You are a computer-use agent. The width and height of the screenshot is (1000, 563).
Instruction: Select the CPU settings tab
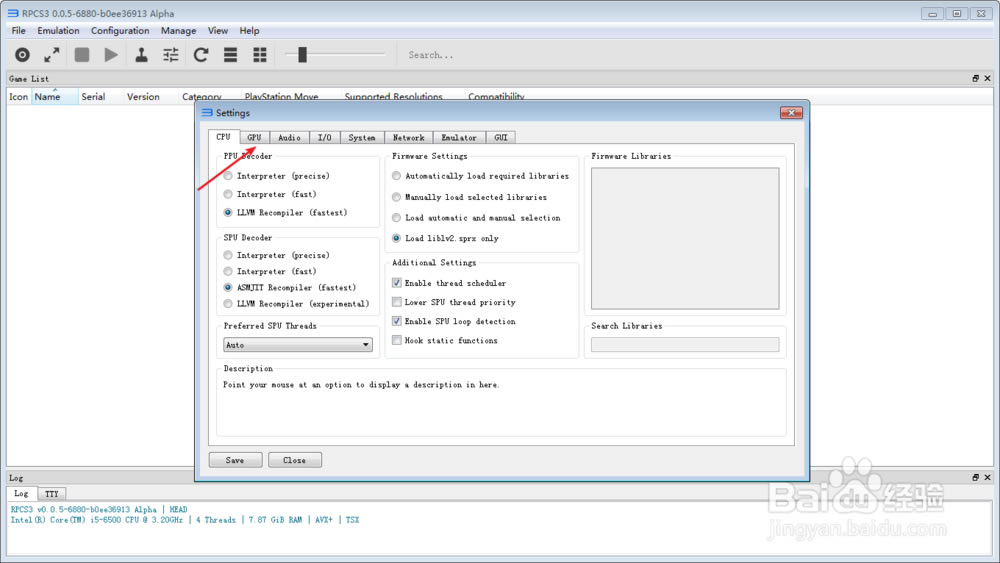223,136
